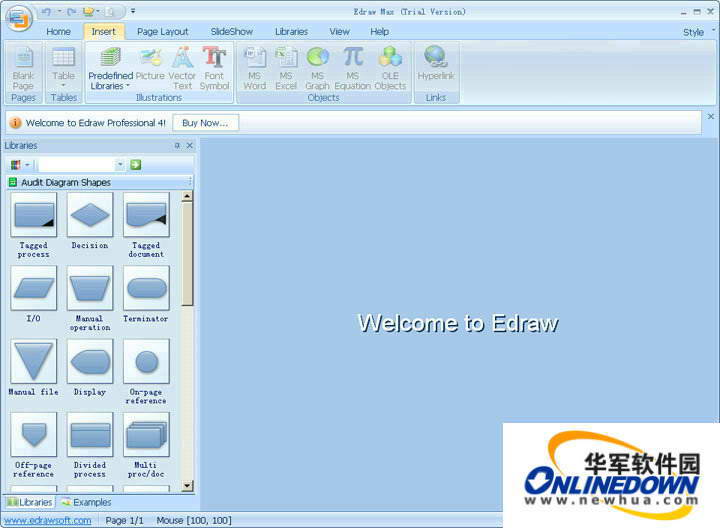Switch to the Examples panel tab

86,502
